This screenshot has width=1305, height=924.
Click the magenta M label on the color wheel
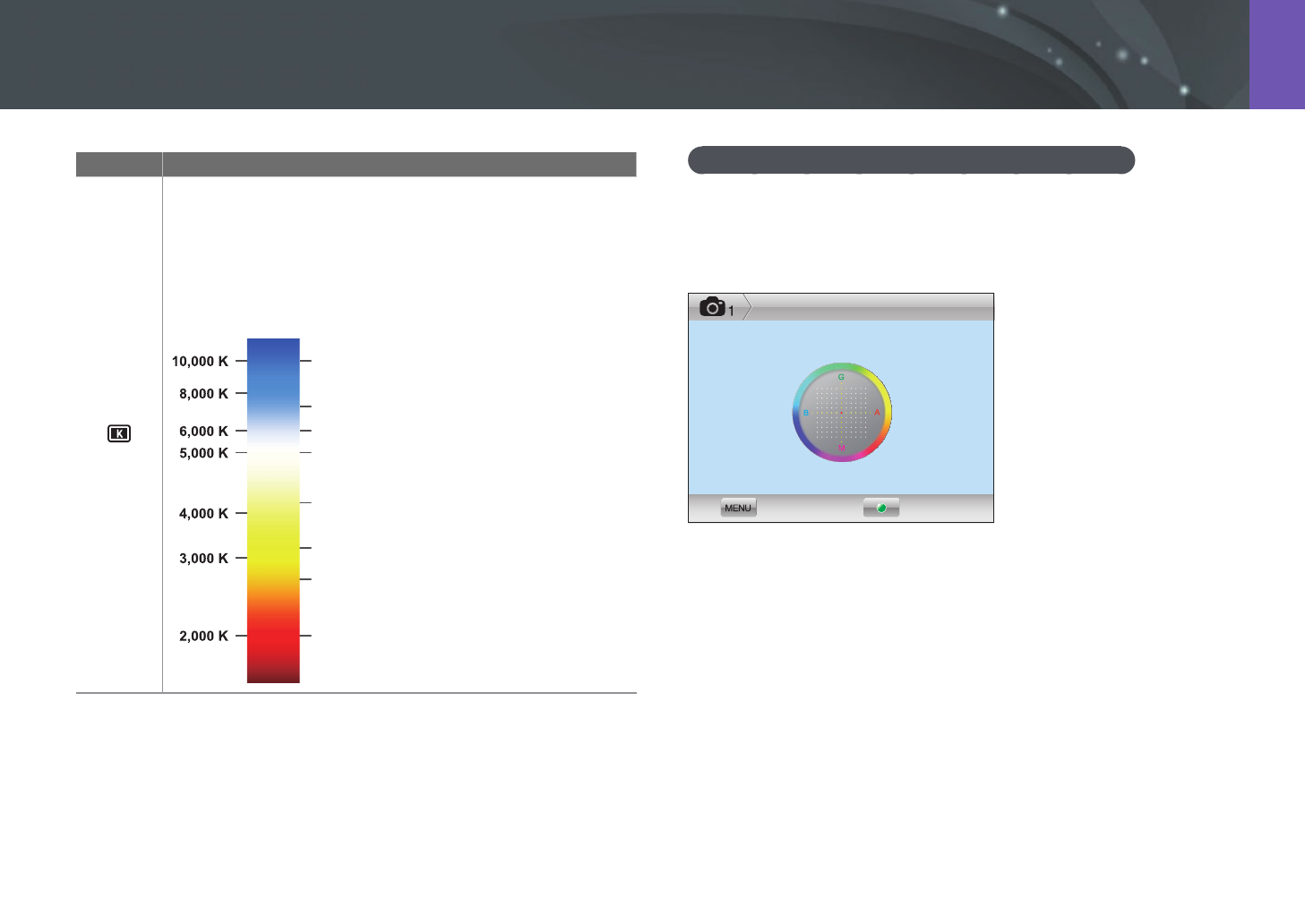[841, 448]
